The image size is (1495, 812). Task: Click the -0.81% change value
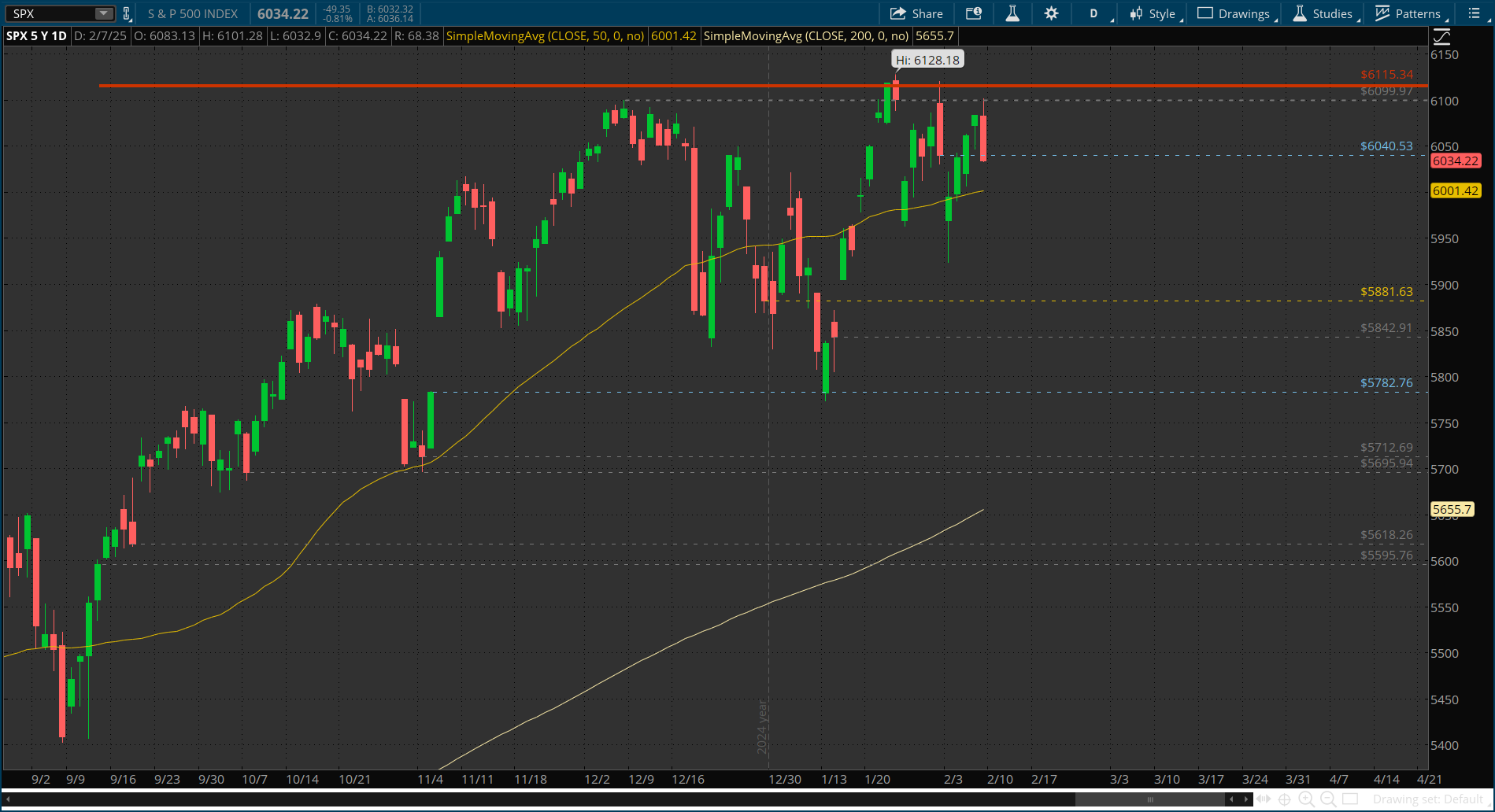(x=338, y=18)
